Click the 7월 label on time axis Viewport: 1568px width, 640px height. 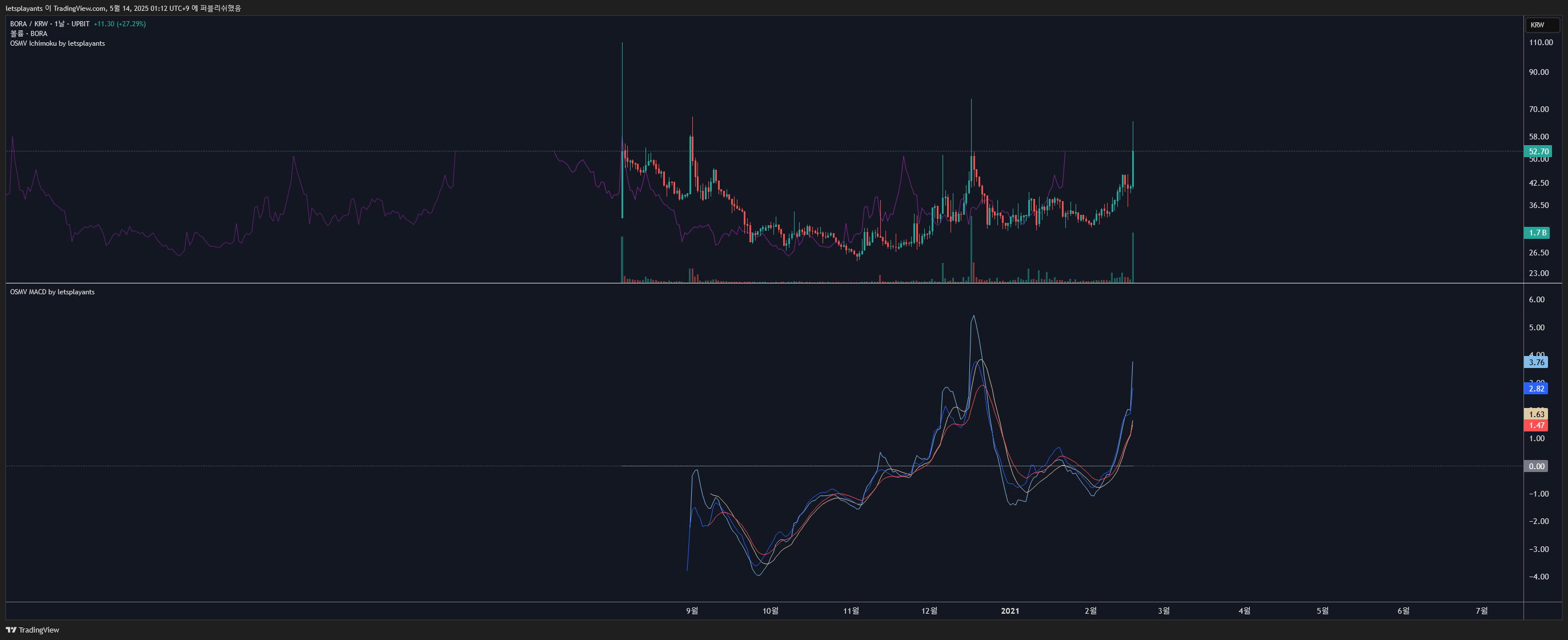(1481, 611)
